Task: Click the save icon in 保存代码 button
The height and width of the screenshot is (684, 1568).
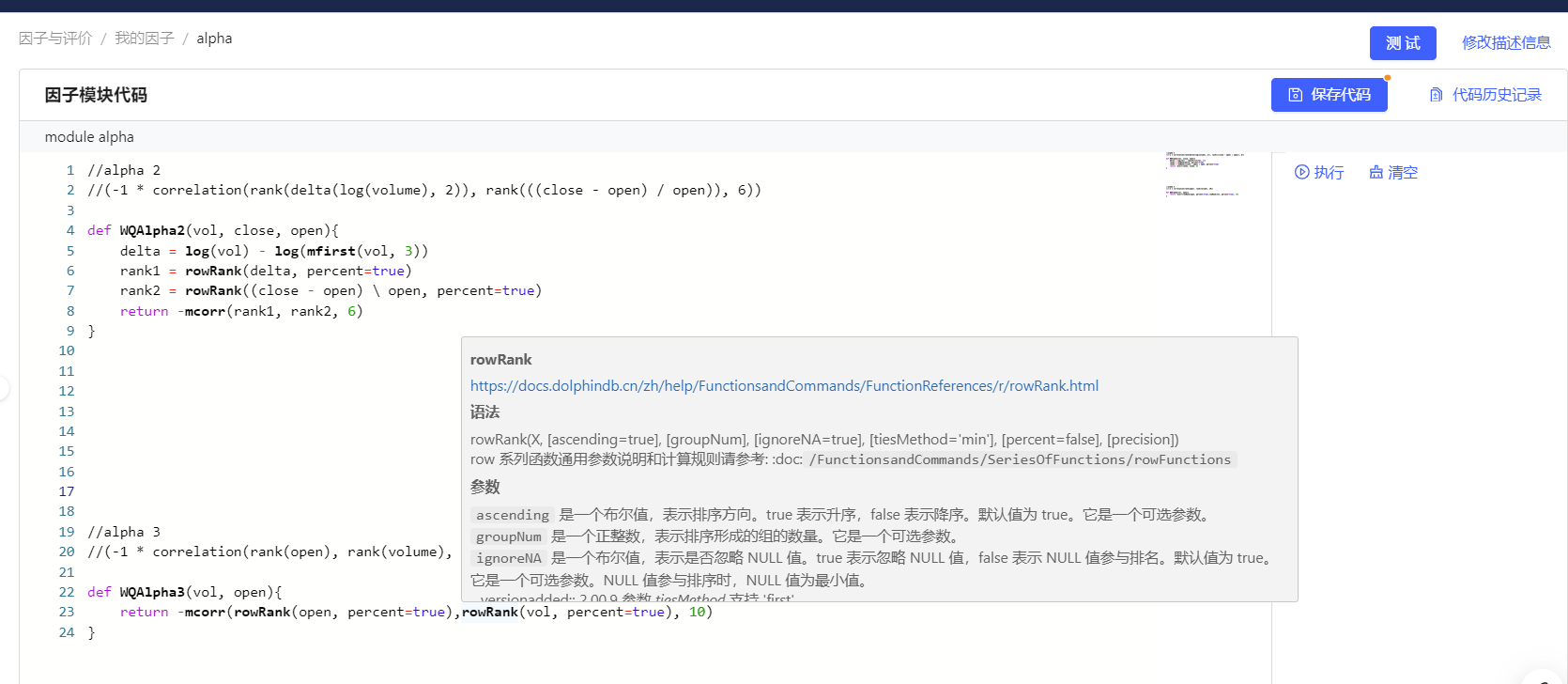Action: (x=1295, y=95)
